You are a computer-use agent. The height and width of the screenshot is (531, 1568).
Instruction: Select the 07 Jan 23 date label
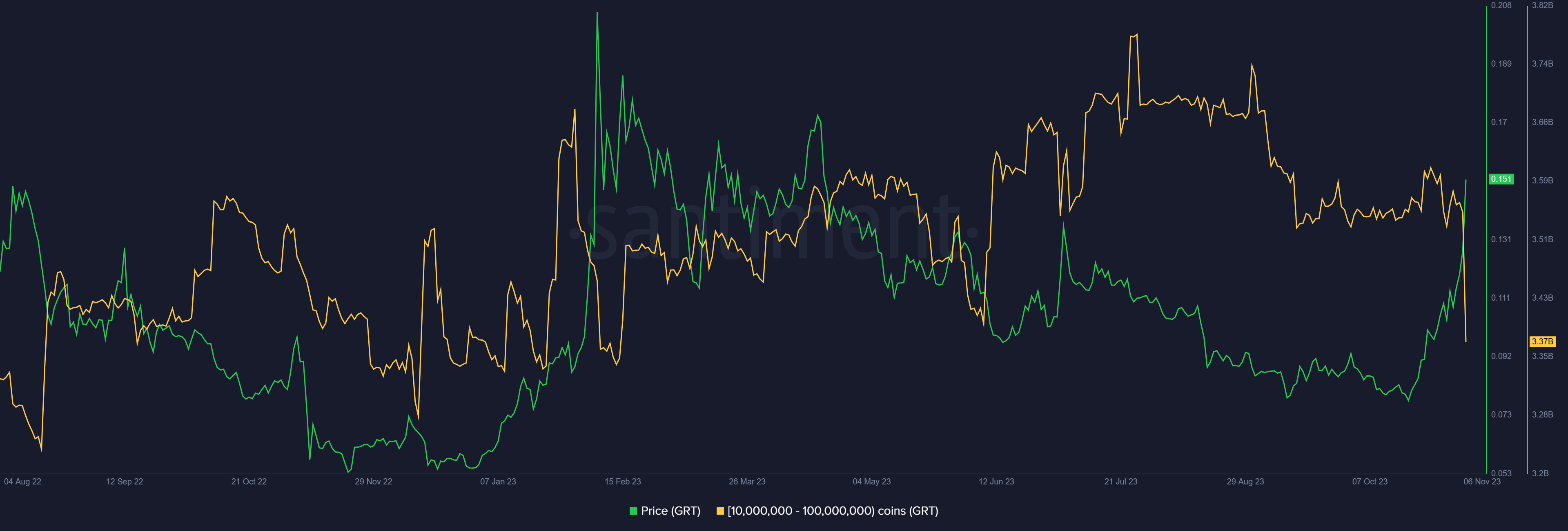tap(498, 482)
